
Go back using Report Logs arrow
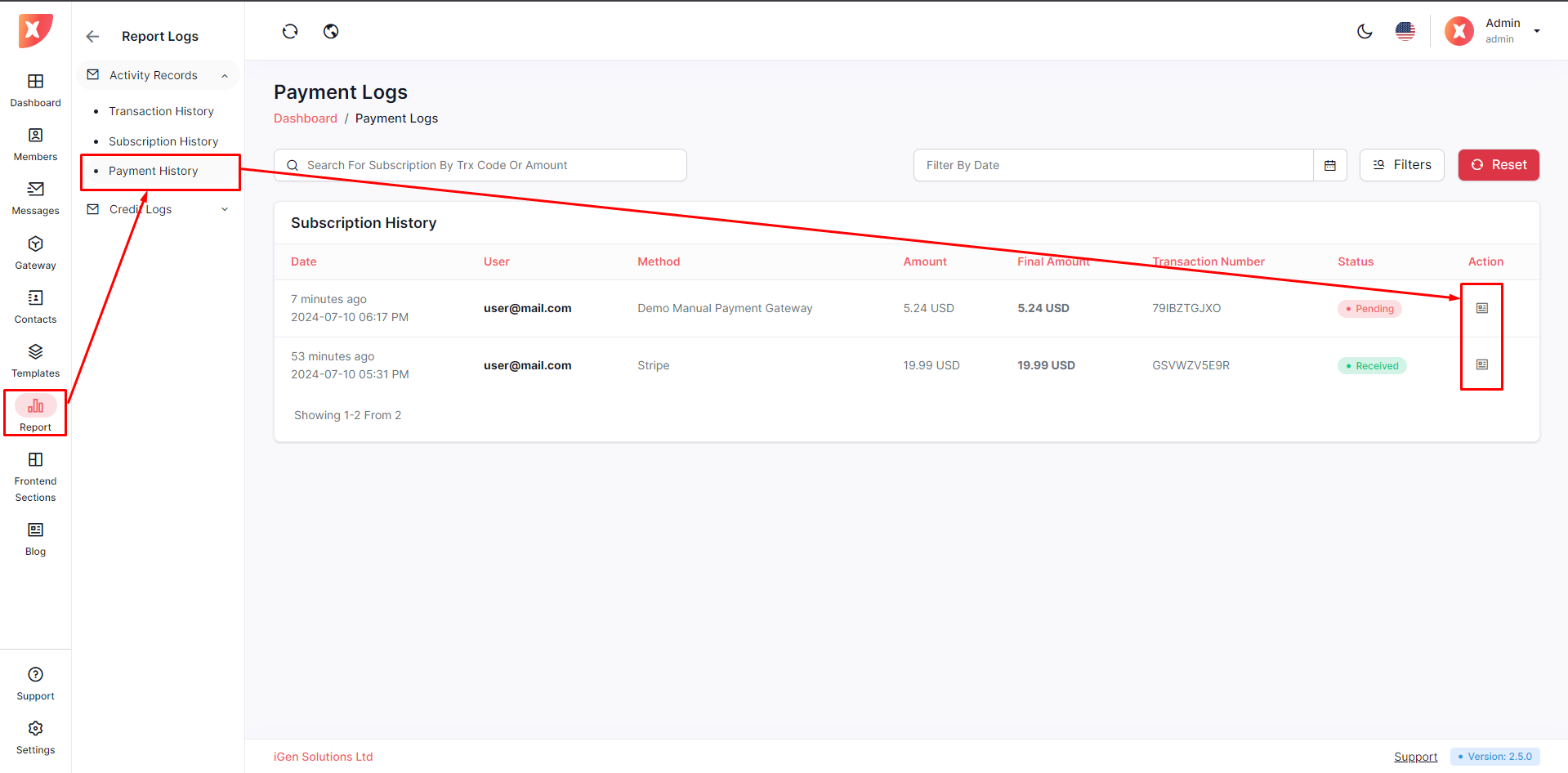(92, 37)
